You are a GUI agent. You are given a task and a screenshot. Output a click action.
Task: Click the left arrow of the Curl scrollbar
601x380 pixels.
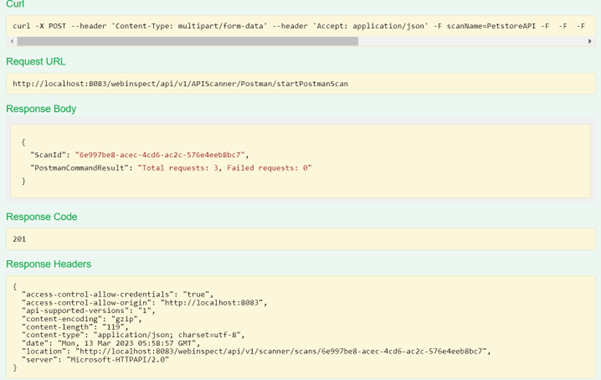click(x=12, y=41)
